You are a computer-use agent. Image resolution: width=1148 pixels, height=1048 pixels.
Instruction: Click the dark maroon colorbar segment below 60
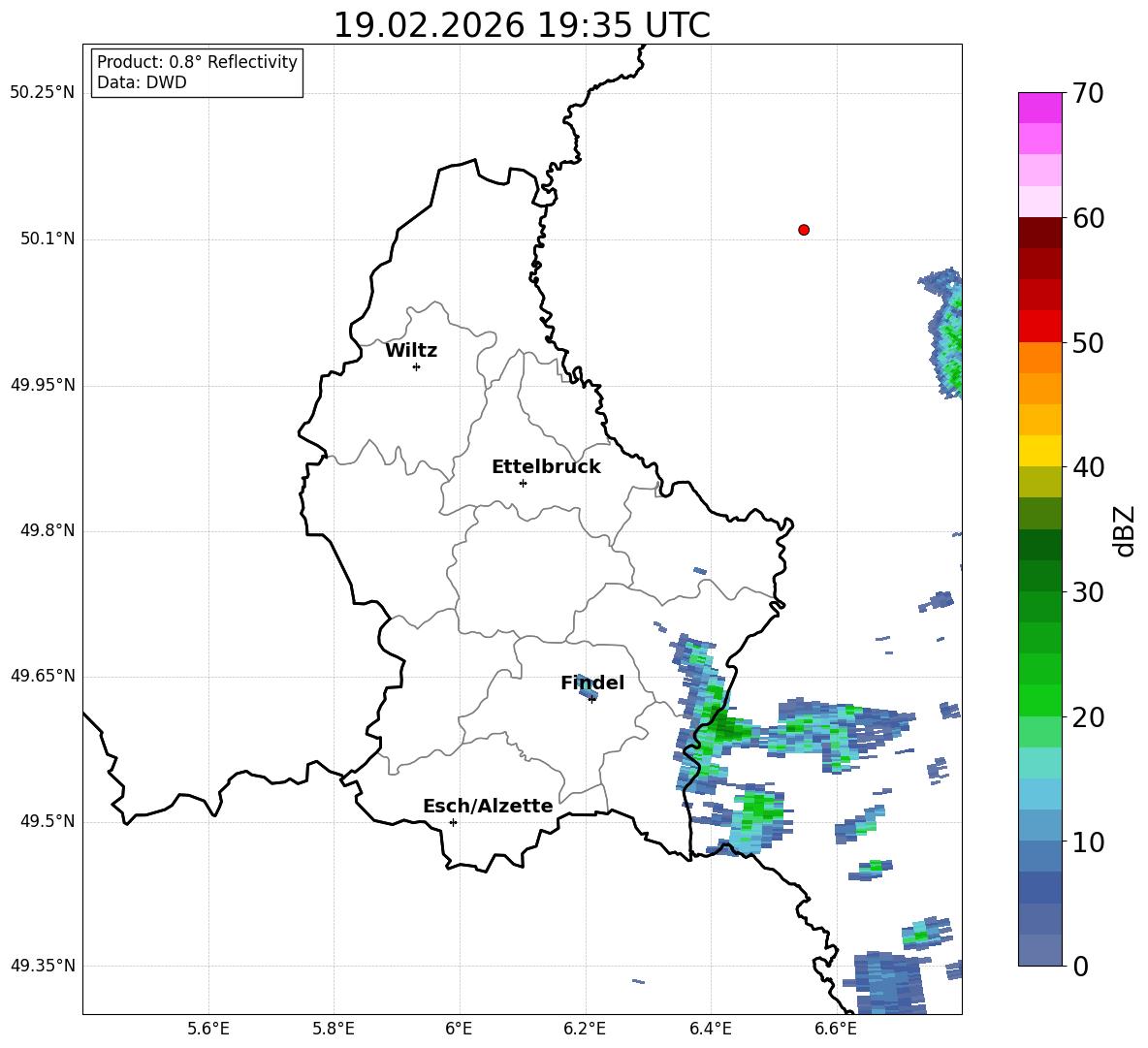1040,233
